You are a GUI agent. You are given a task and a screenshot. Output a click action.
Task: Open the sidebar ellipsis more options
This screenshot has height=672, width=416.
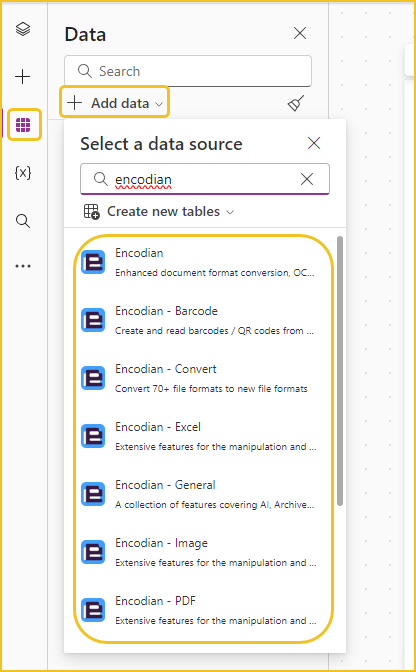pyautogui.click(x=23, y=266)
